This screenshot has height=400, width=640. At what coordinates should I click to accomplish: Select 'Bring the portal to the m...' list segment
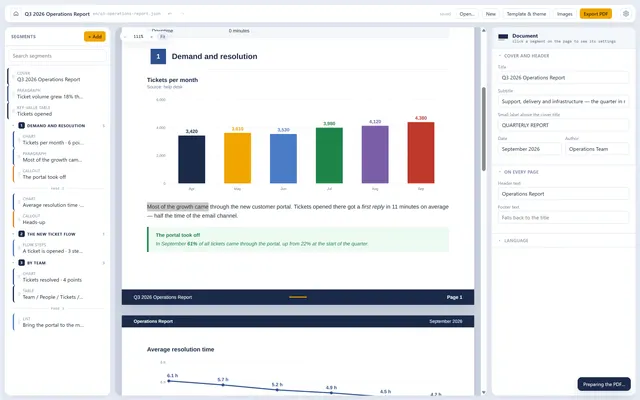click(60, 322)
